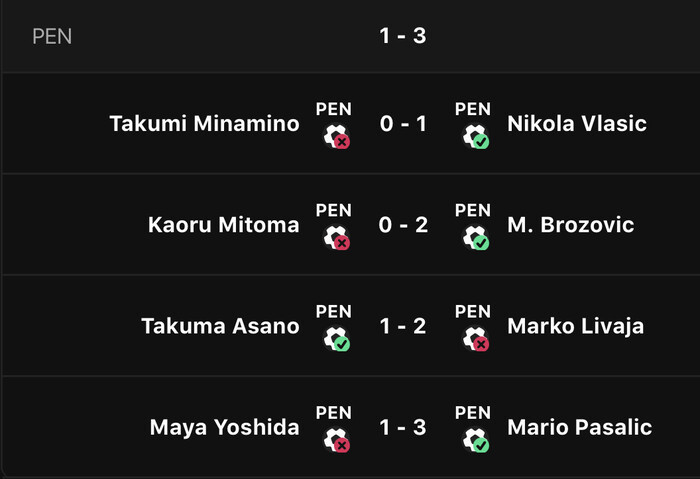Click Maya Yoshida's missed penalty icon

click(x=337, y=441)
